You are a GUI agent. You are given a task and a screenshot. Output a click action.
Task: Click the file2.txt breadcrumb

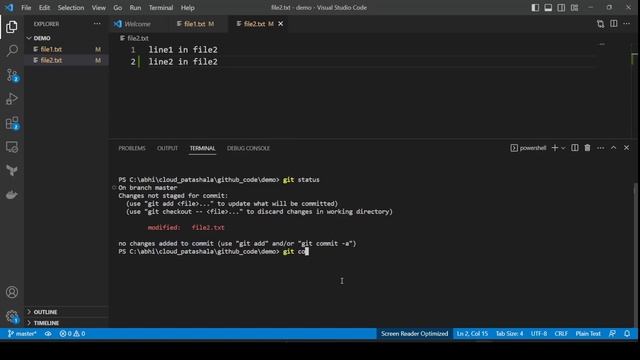coord(134,38)
